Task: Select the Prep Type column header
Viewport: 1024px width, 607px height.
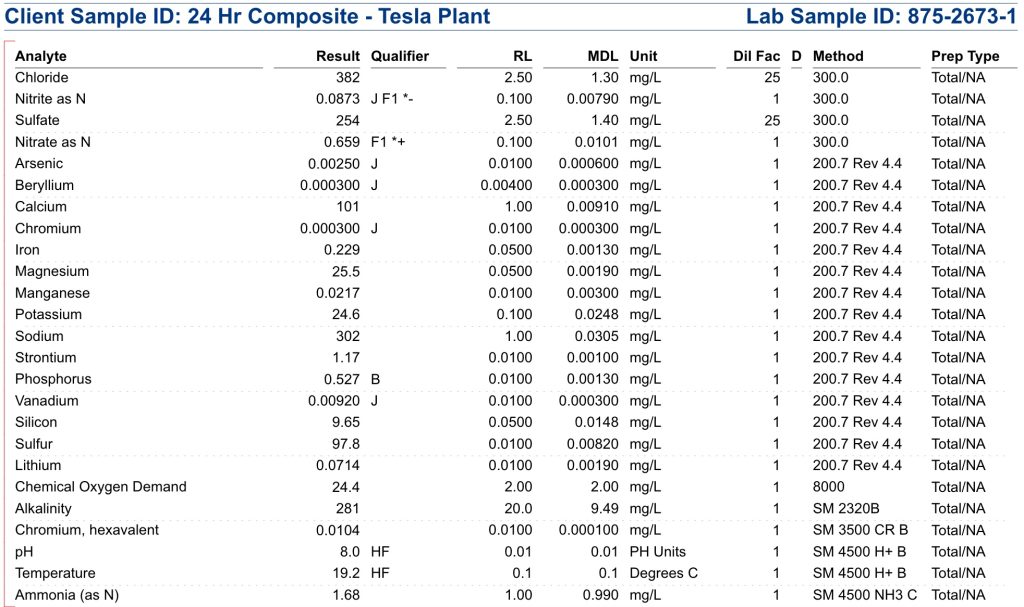Action: click(x=965, y=56)
